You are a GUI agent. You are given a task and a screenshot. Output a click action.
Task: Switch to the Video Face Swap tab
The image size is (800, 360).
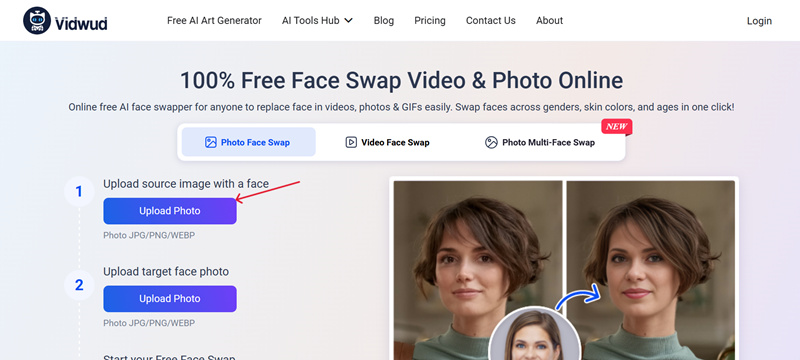(x=387, y=142)
